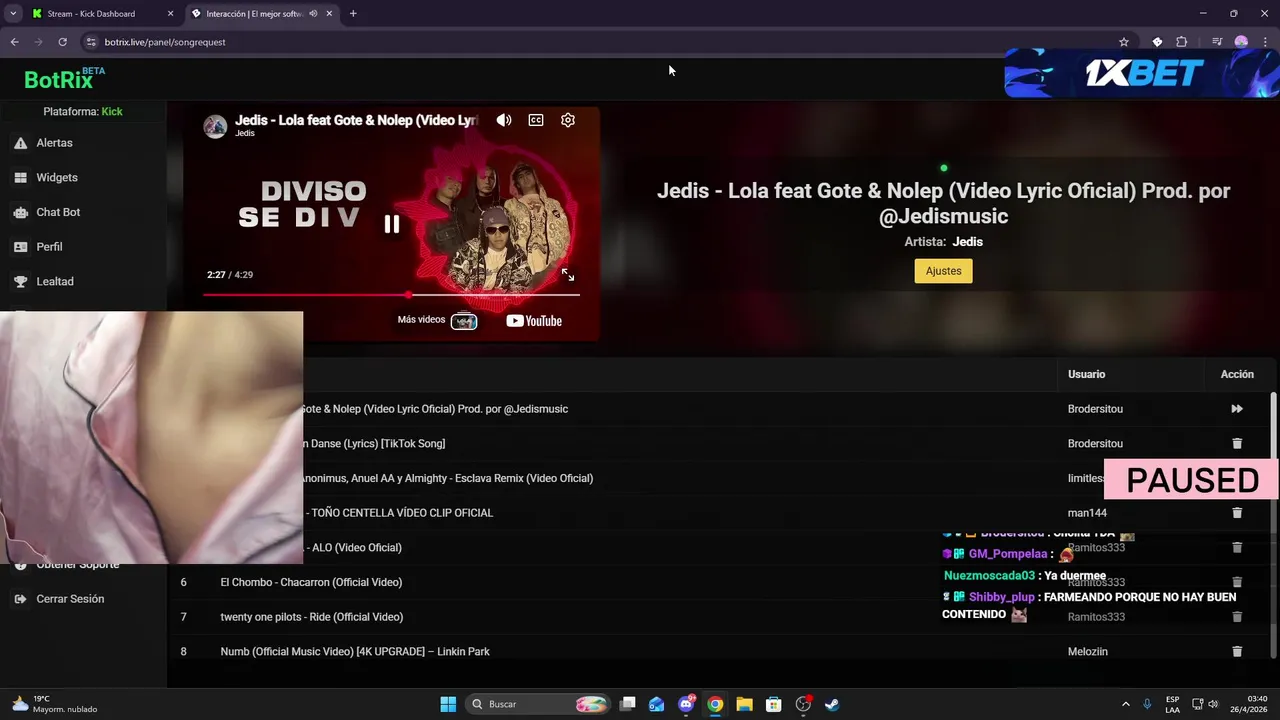1280x720 pixels.
Task: Pause the playing video
Action: pyautogui.click(x=392, y=224)
